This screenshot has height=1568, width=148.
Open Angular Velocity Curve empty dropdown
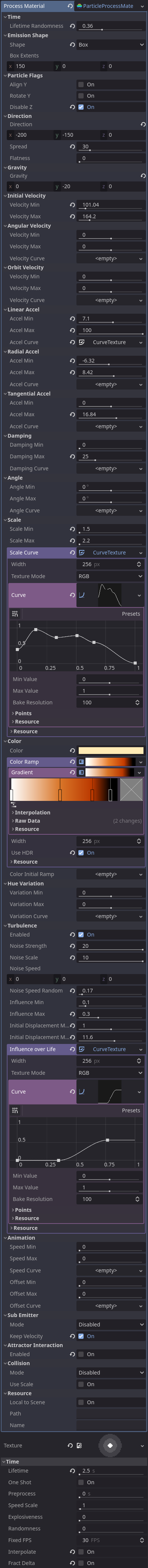111,259
